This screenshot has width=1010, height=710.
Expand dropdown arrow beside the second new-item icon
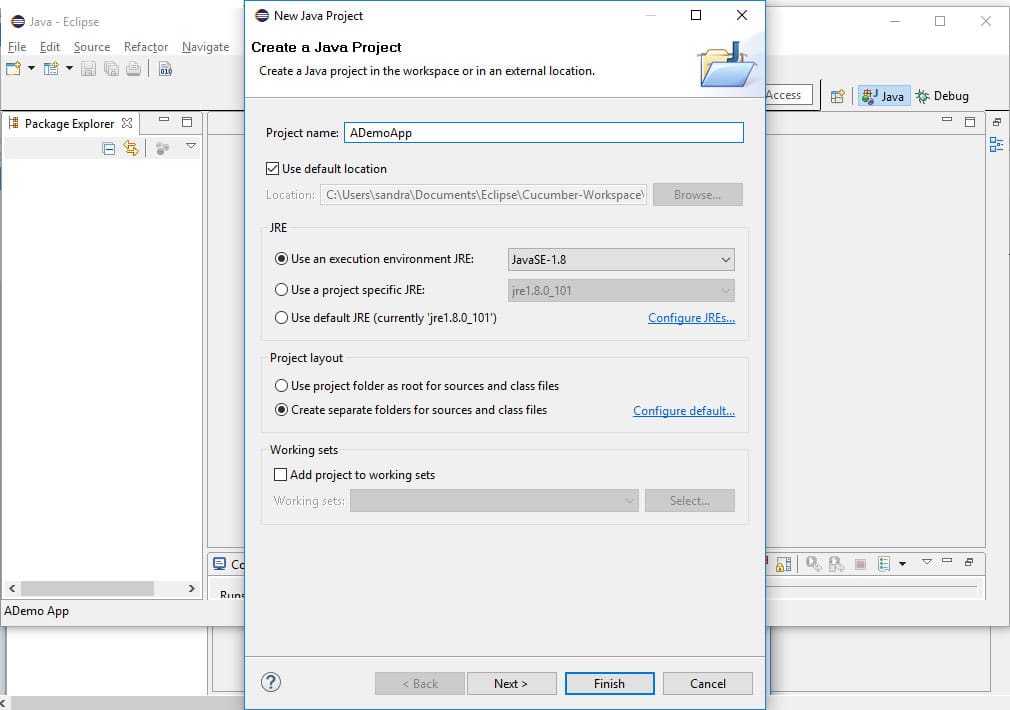(x=69, y=68)
